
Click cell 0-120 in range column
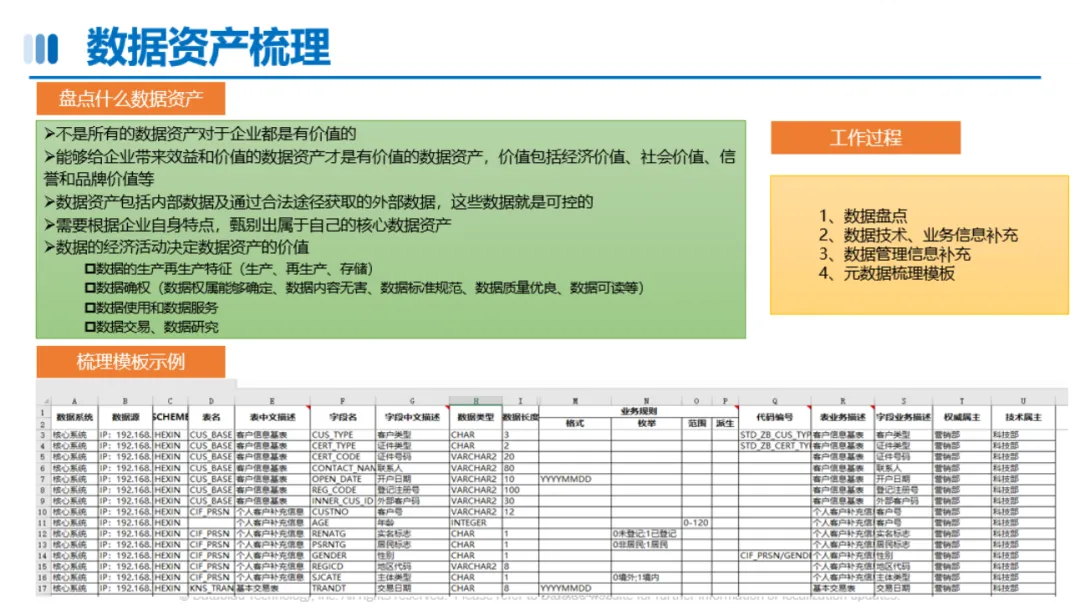696,523
